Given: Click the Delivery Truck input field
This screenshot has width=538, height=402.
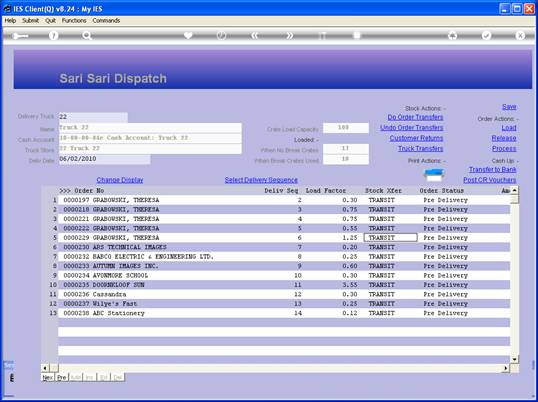Looking at the screenshot, I should click(x=93, y=117).
